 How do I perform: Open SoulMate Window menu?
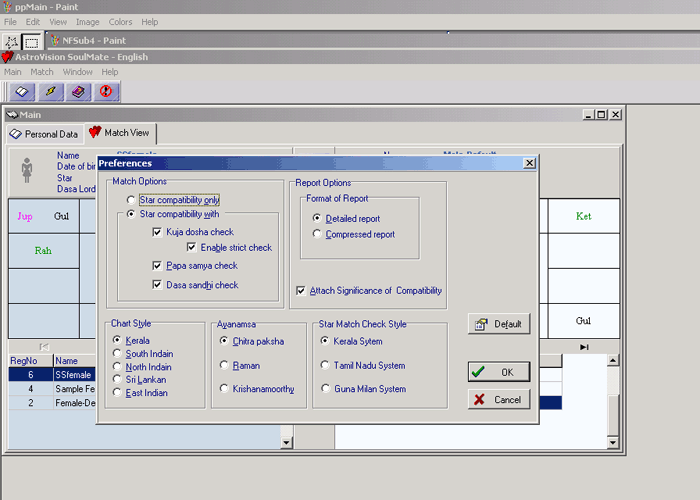(x=77, y=72)
